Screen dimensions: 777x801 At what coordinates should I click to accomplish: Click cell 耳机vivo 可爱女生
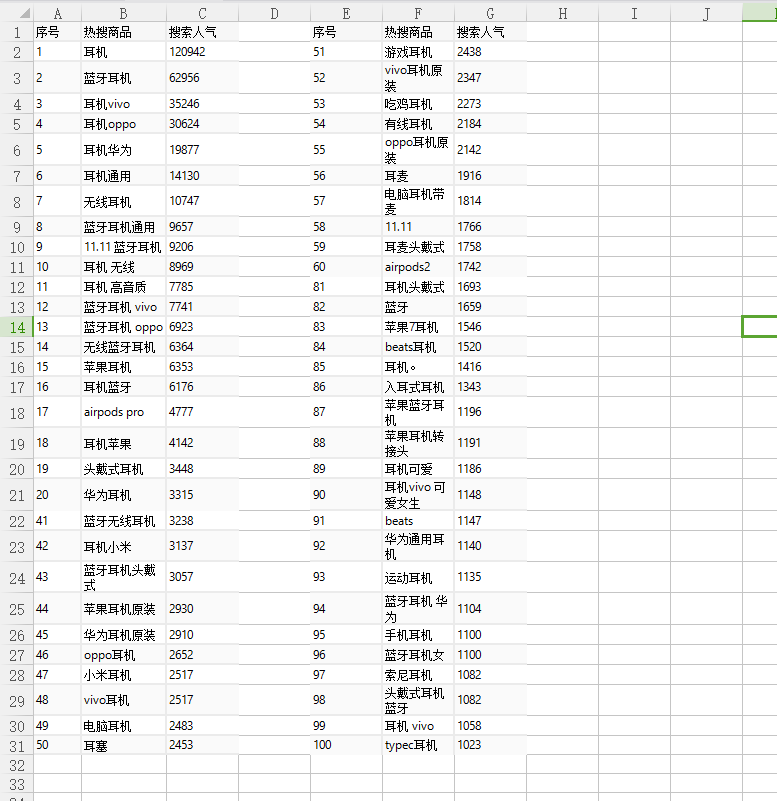(418, 495)
